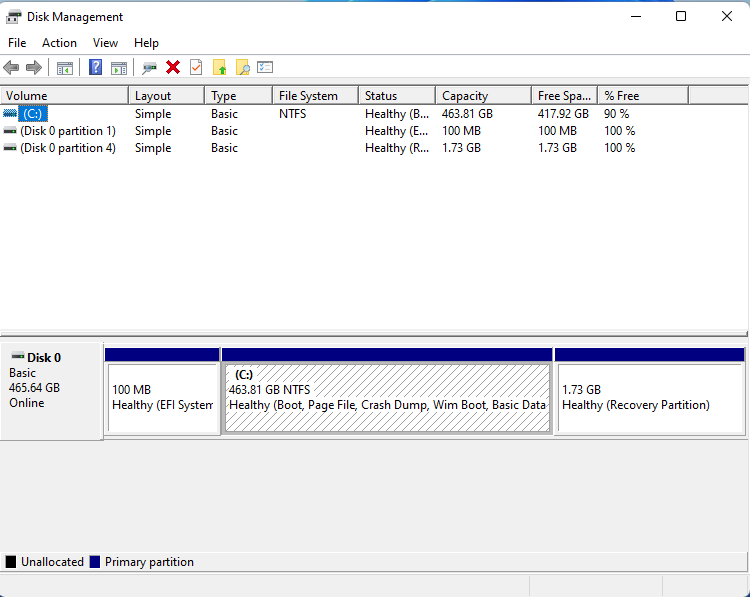Image resolution: width=750 pixels, height=597 pixels.
Task: Click the NTFS file system cell
Action: (x=293, y=113)
